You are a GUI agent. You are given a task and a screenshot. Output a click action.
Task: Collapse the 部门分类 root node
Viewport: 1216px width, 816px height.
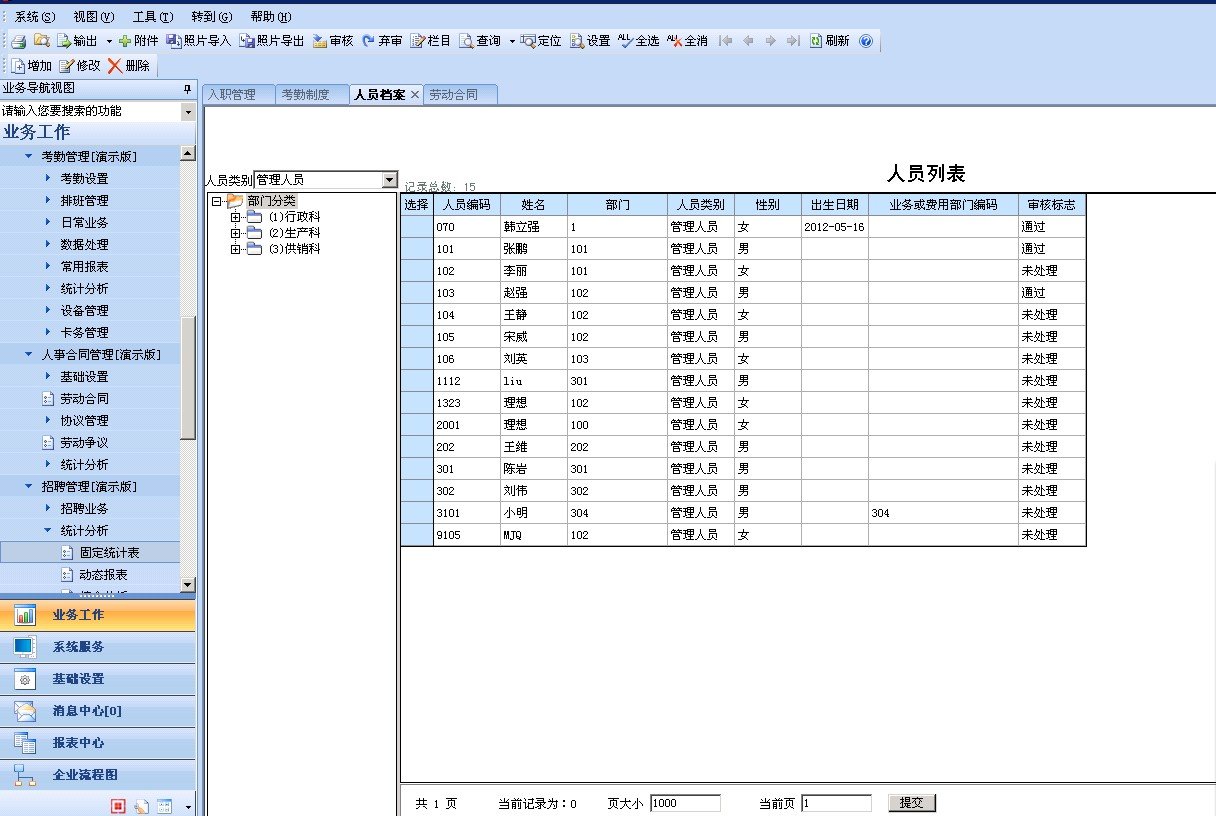(217, 201)
